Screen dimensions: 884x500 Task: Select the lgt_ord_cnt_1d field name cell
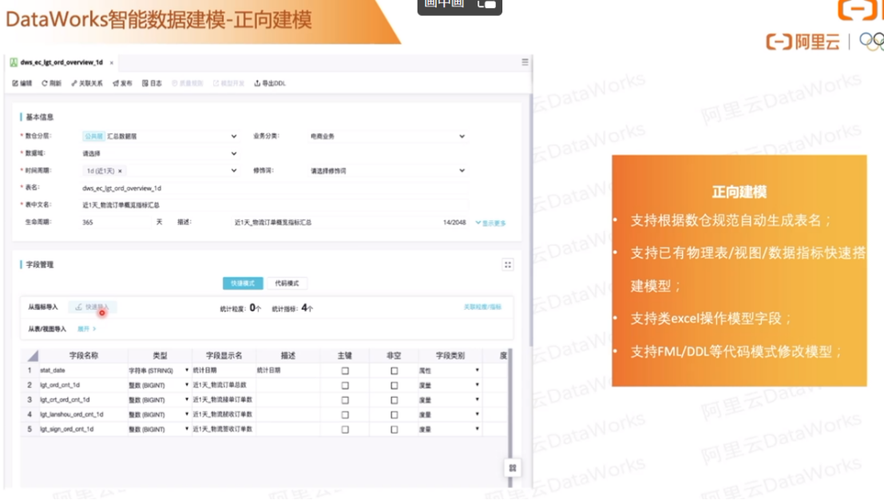[83, 386]
